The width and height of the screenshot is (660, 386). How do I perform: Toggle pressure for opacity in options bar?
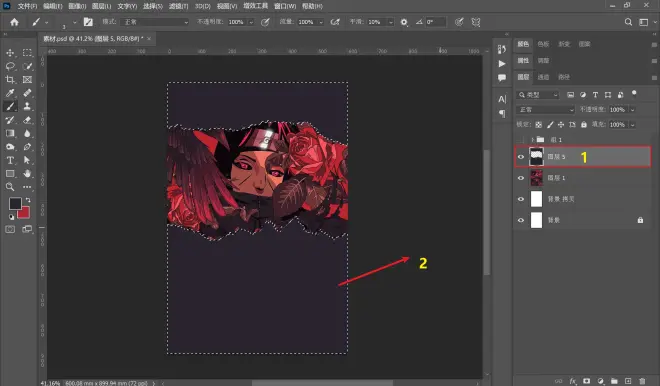(265, 22)
